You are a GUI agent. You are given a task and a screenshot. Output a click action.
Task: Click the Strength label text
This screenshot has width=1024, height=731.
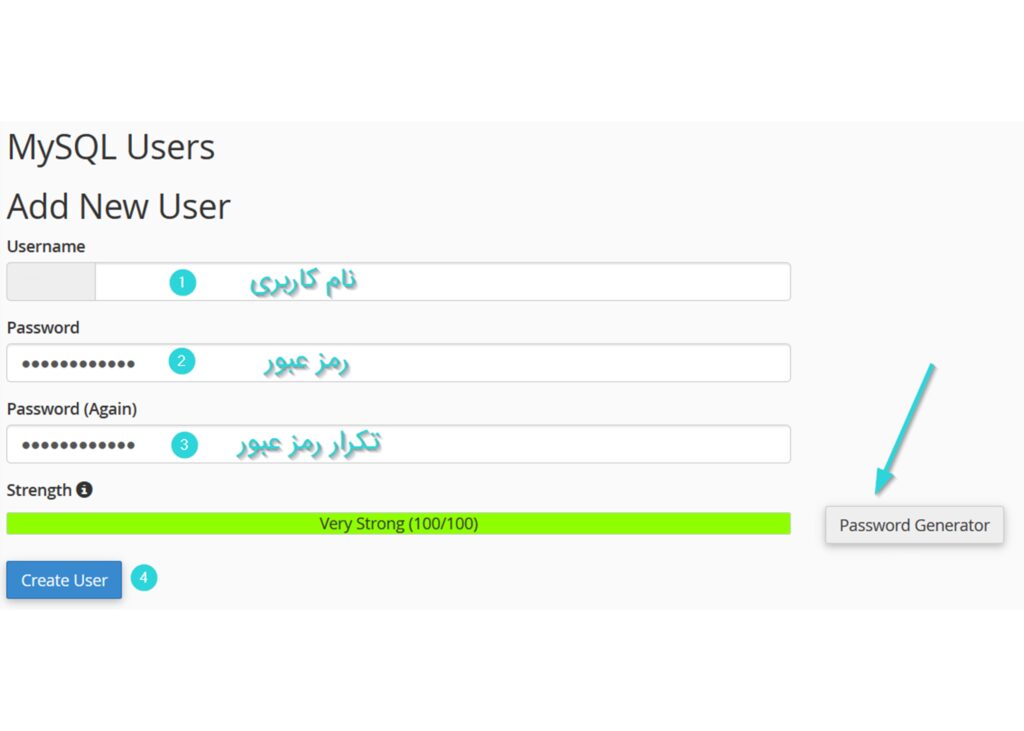(39, 490)
